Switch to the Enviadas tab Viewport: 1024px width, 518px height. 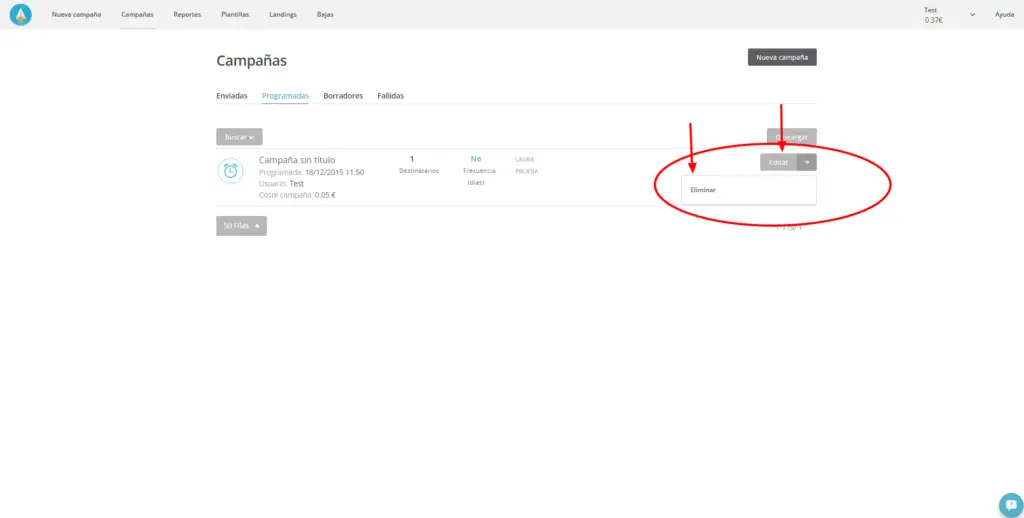pyautogui.click(x=232, y=96)
